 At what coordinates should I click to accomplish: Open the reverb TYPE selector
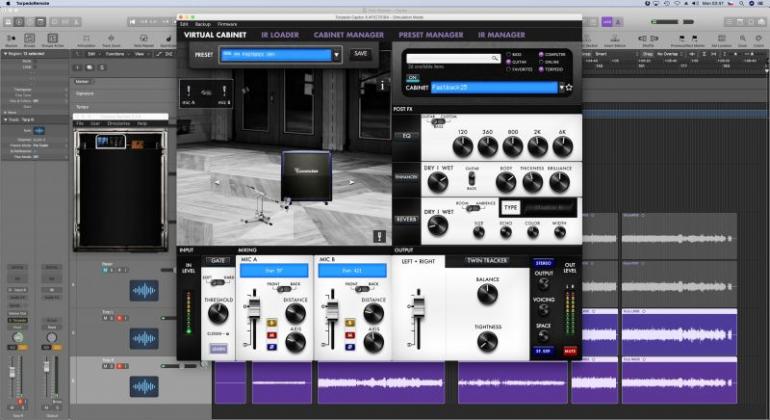[538, 208]
